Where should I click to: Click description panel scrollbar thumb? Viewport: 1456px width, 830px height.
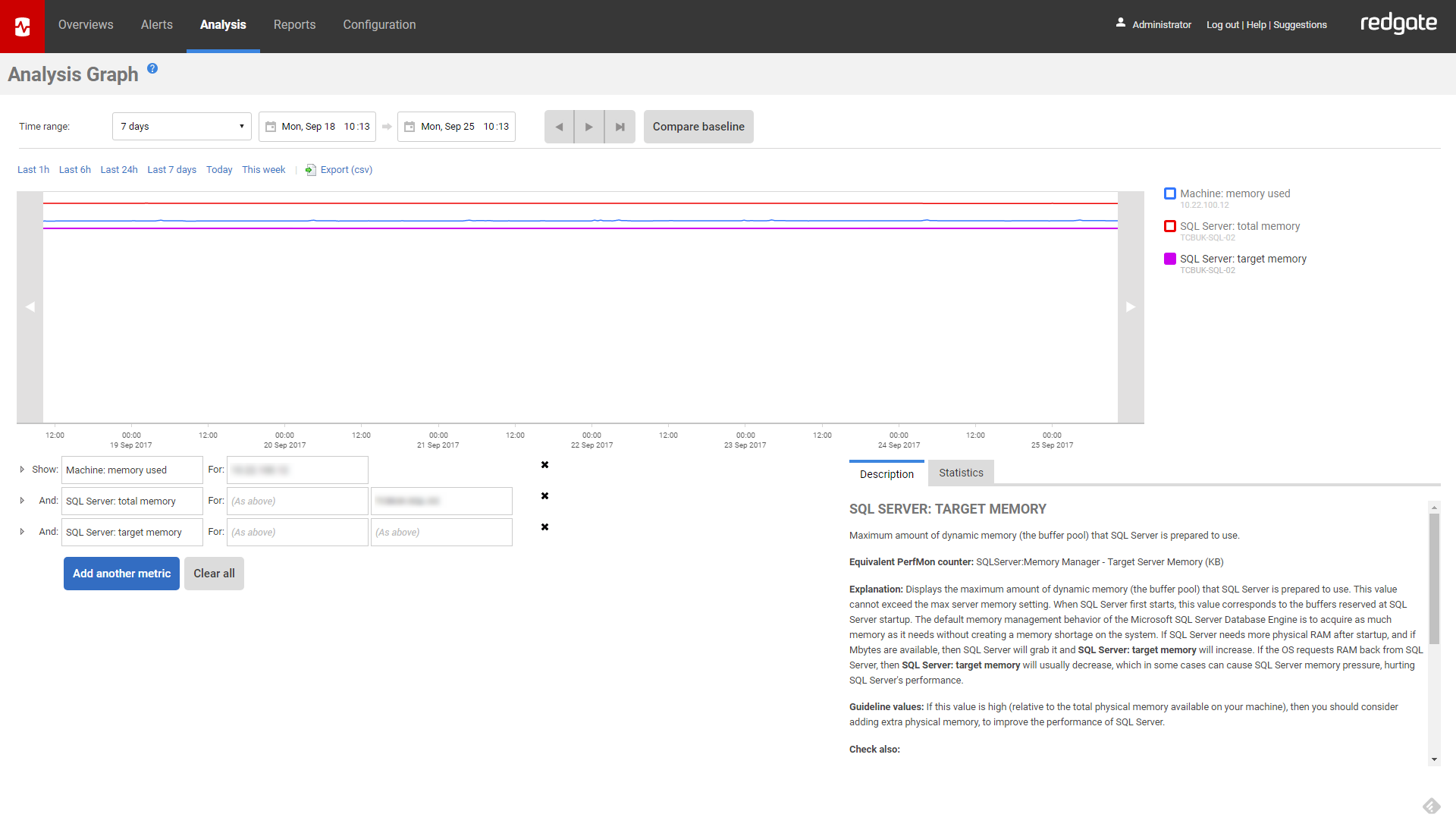[x=1434, y=578]
